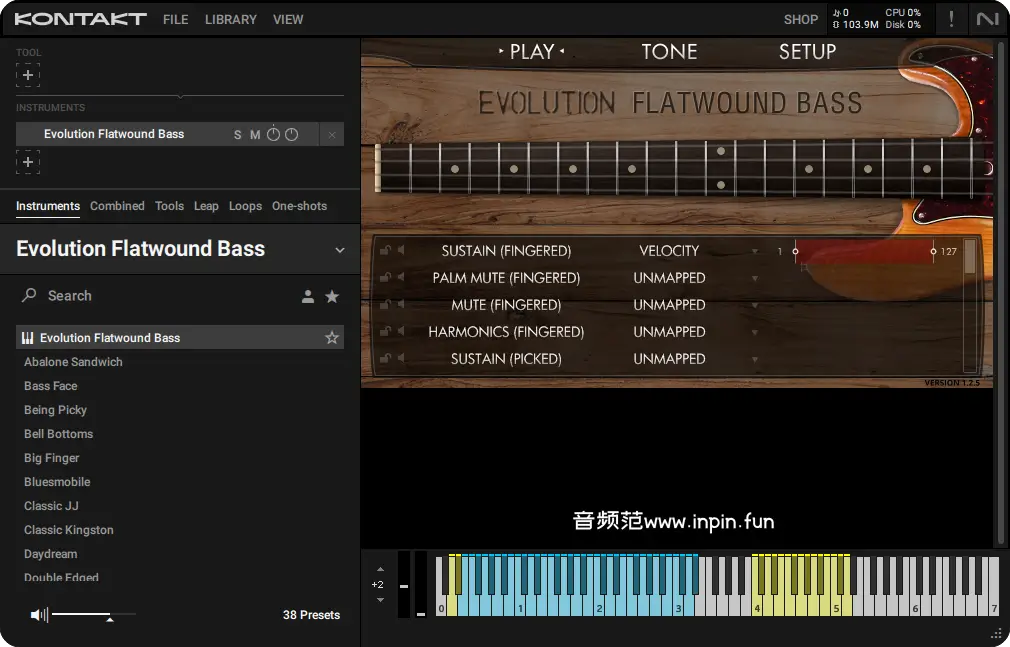Click the speaker icon on Palm Mute (Fingered) row
The image size is (1010, 647).
tap(400, 278)
